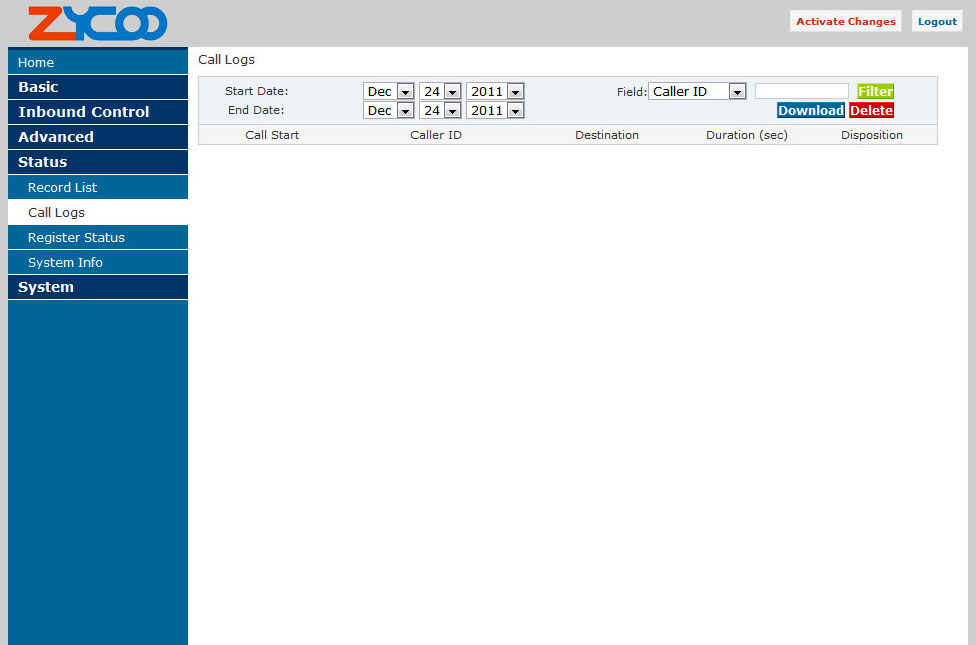976x645 pixels.
Task: Click the ZYCOO logo
Action: click(97, 23)
